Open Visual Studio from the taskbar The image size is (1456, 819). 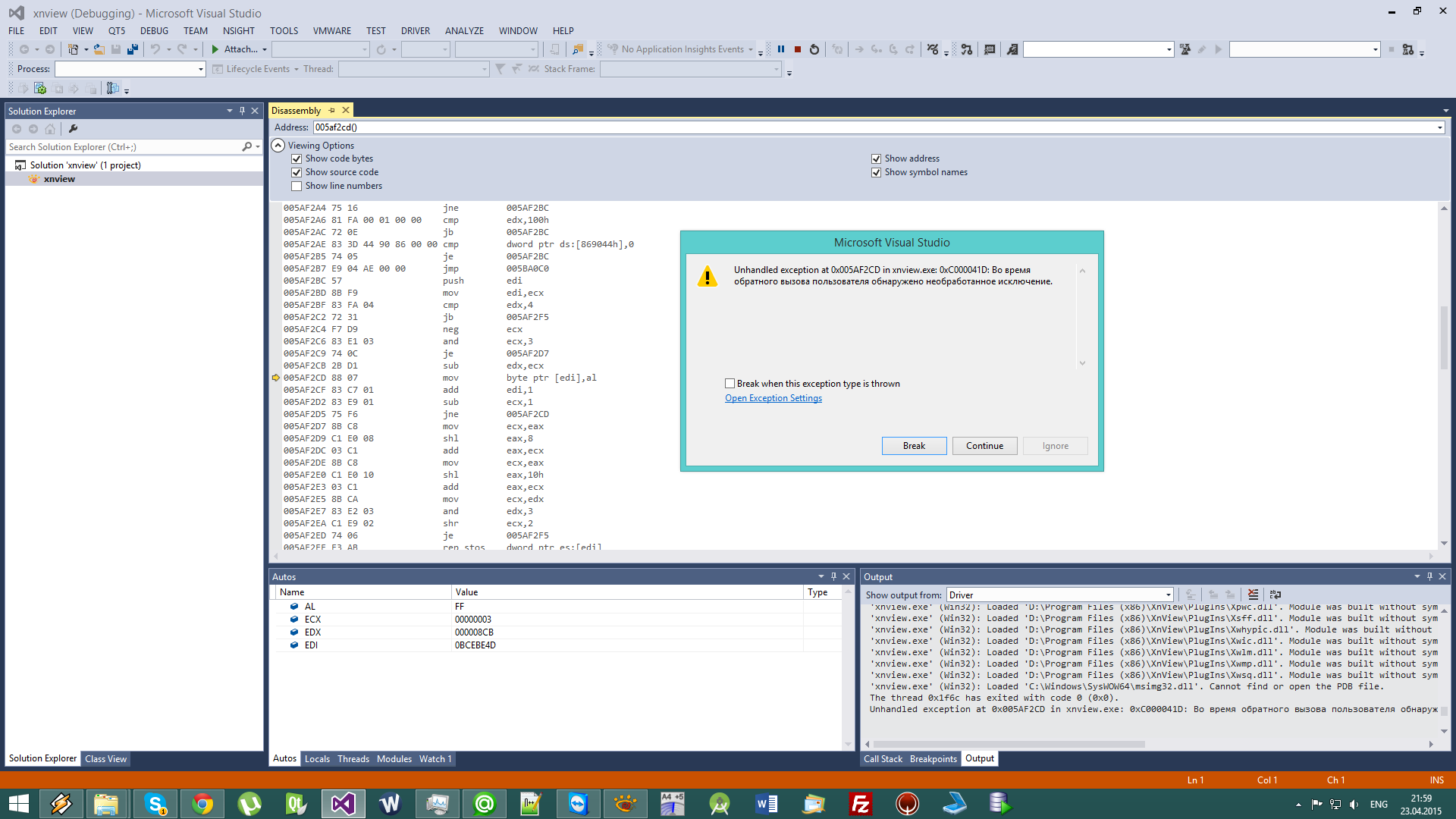pos(343,803)
